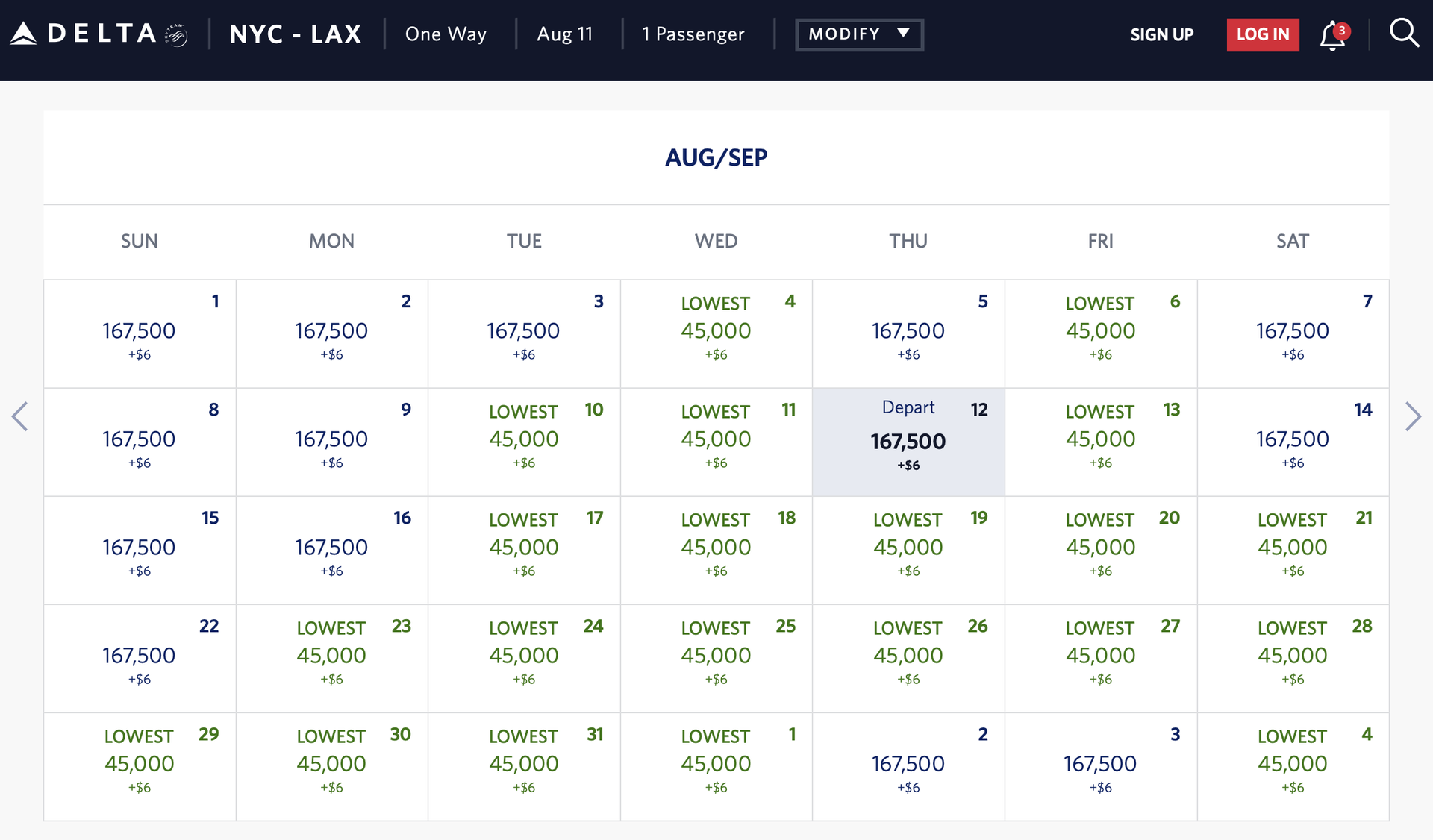
Task: Open the SIGN UP link
Action: tap(1161, 34)
